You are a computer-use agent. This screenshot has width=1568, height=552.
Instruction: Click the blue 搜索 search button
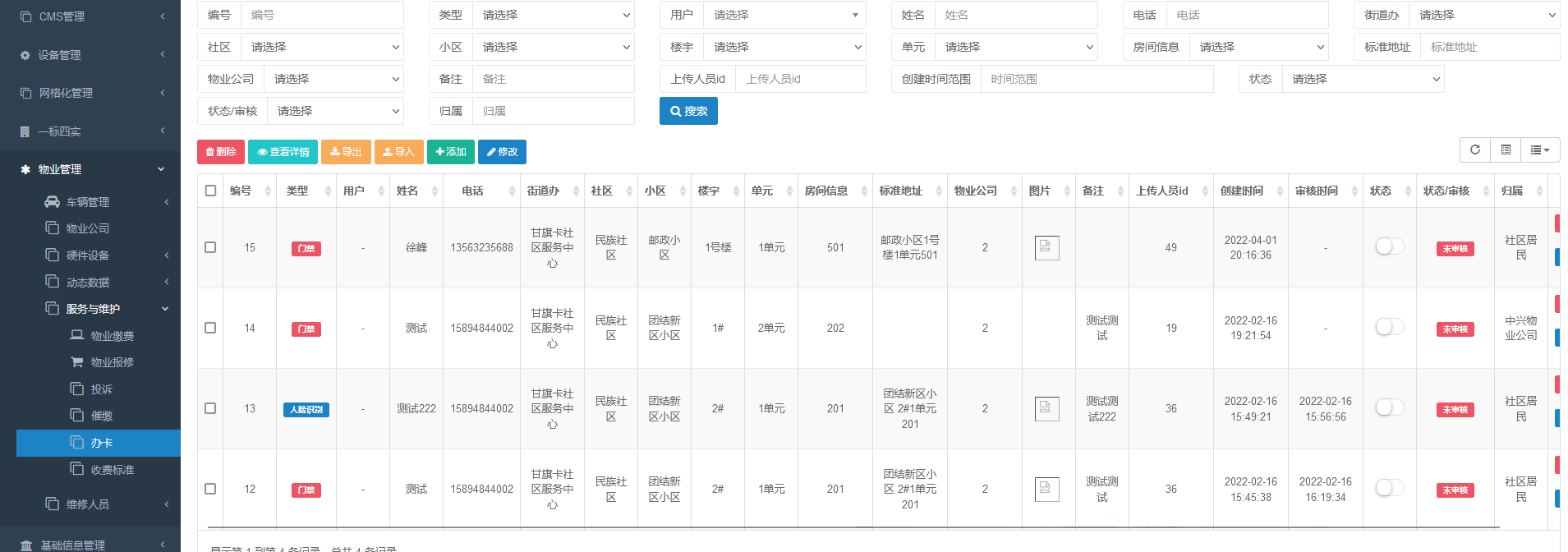point(688,111)
